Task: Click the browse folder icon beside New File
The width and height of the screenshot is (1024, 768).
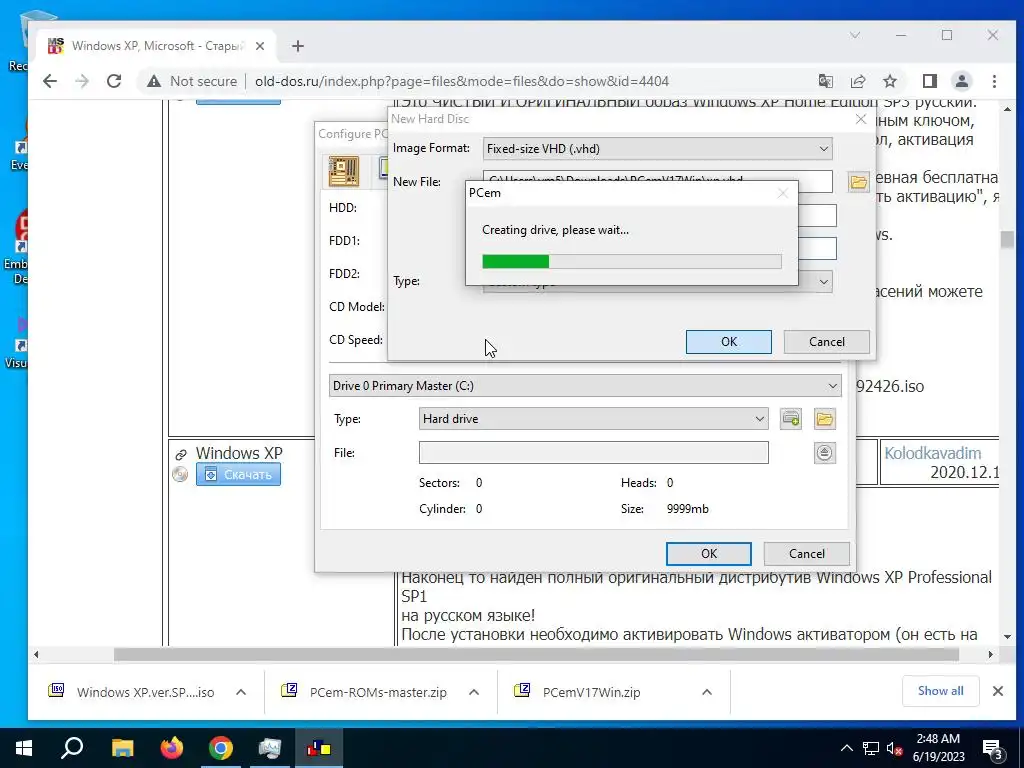Action: [858, 182]
